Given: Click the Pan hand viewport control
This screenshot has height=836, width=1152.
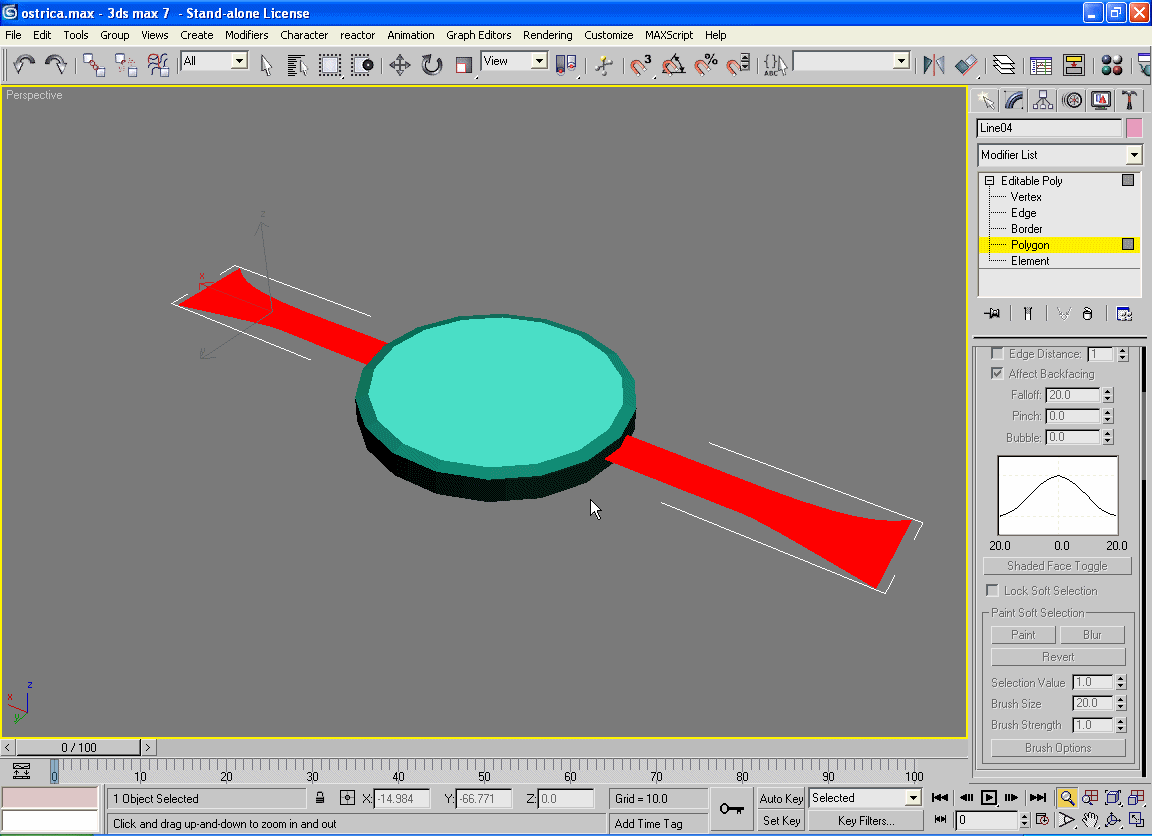Looking at the screenshot, I should [x=1089, y=820].
